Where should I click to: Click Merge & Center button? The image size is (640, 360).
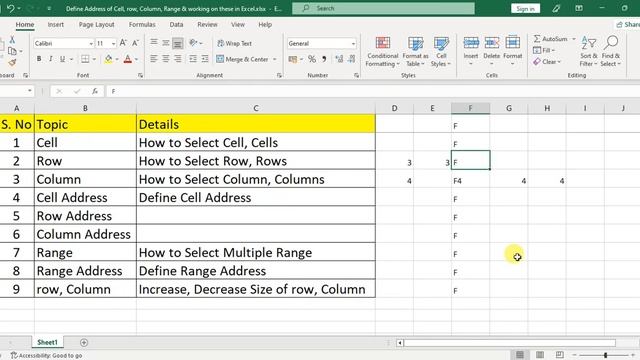242,60
